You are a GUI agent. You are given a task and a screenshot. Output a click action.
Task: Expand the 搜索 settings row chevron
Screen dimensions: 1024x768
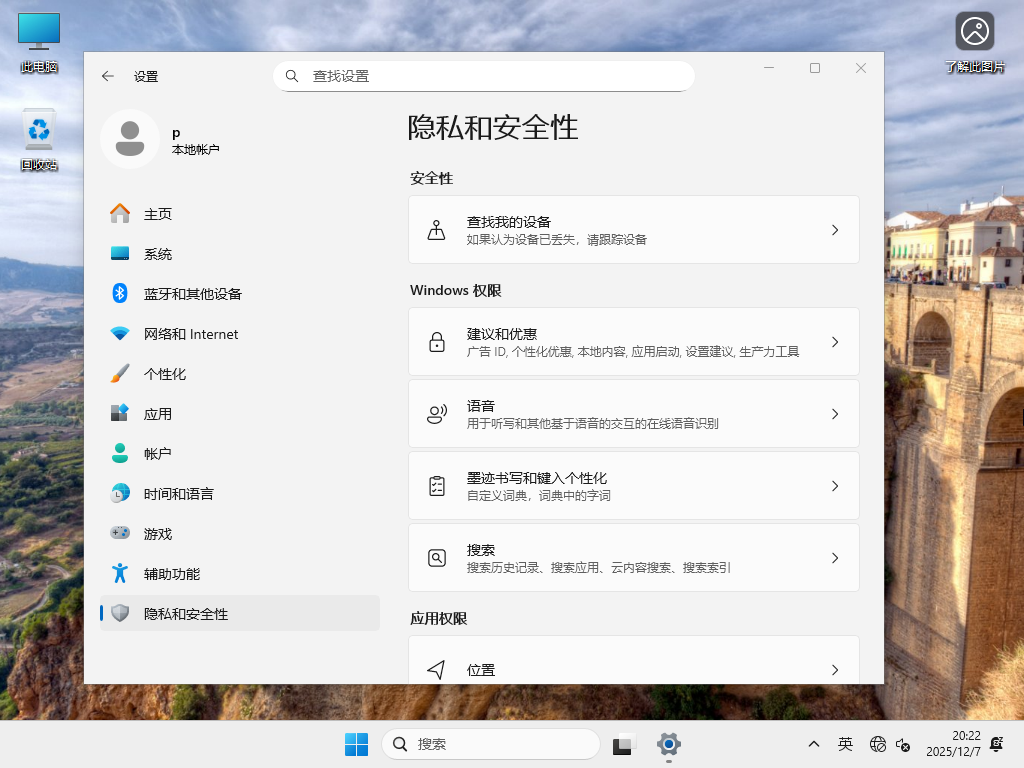835,558
